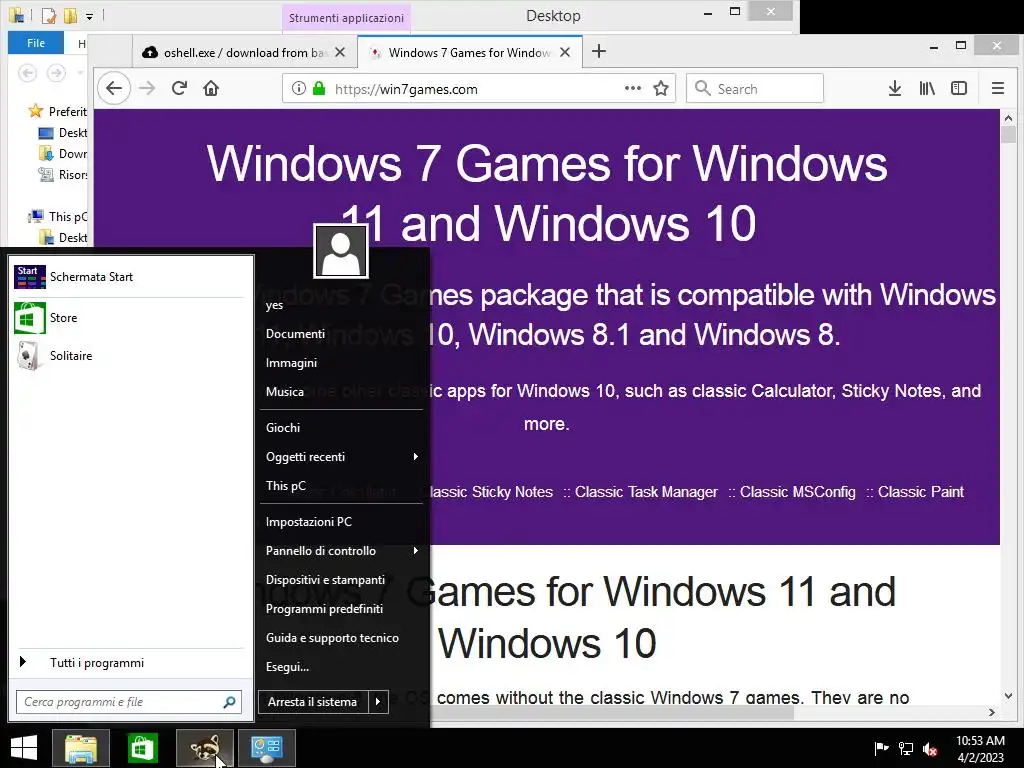Click the Firefox Search box
Screen dimensions: 1024x768
coord(755,88)
